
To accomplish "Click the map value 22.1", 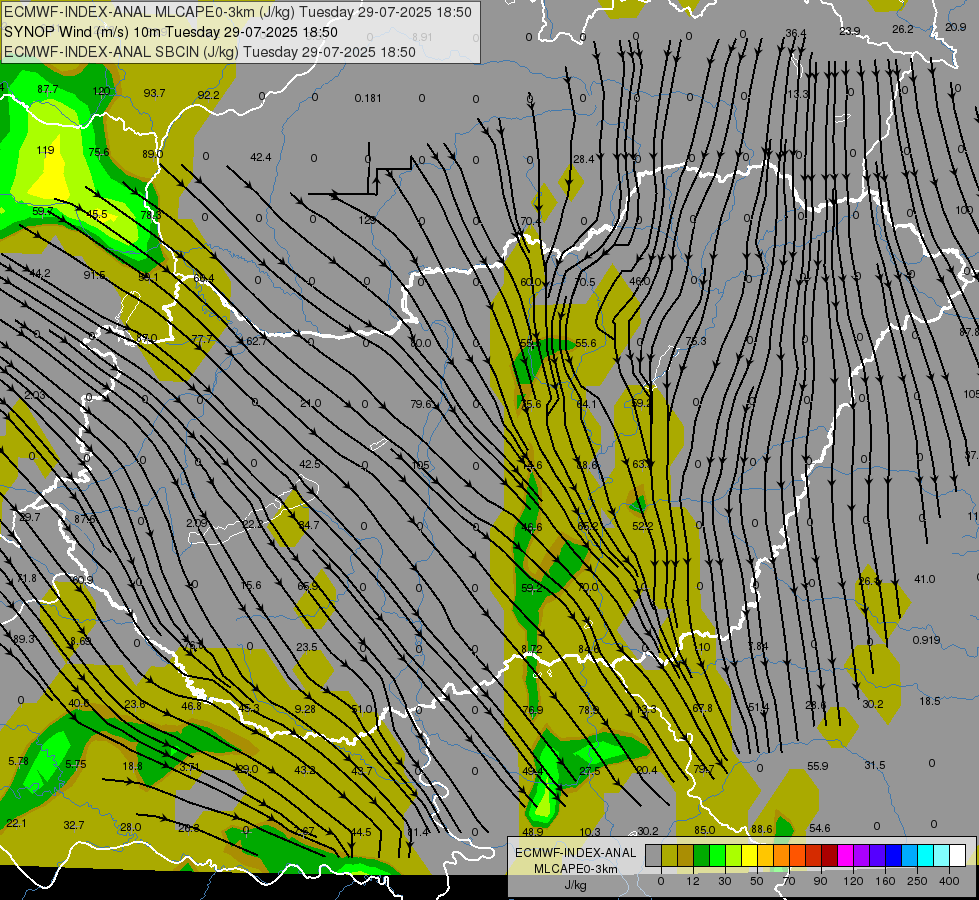I will click(x=16, y=823).
